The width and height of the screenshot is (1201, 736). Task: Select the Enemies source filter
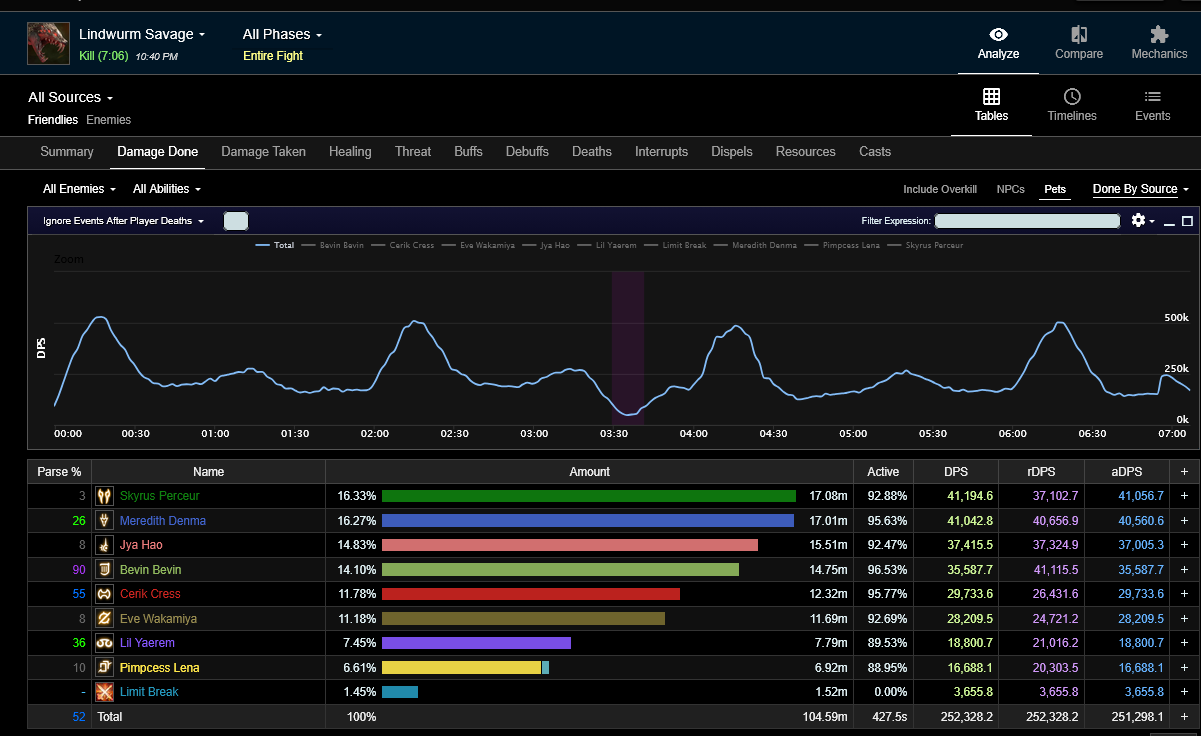coord(108,120)
